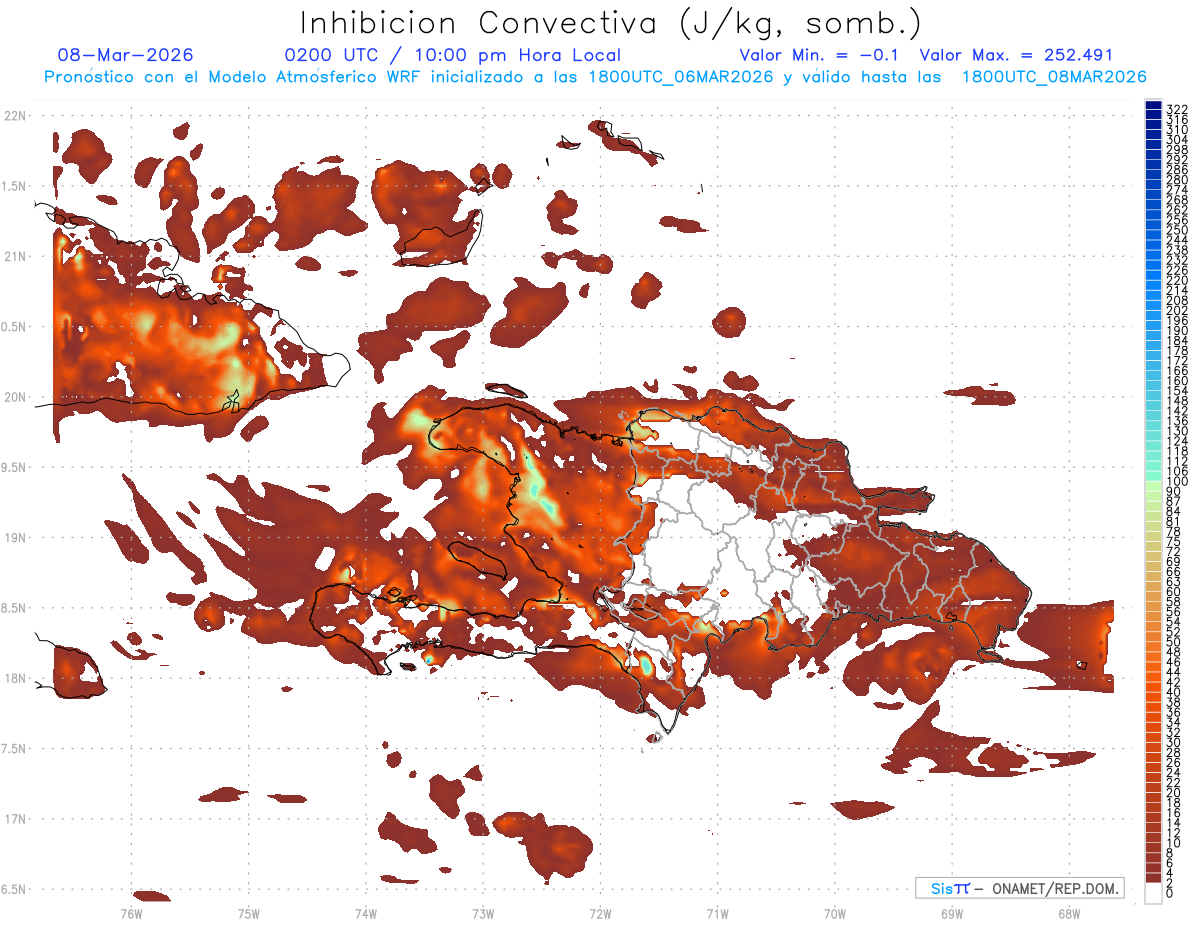Screen dimensions: 1200x927
Task: Click the "74W" longitude label
Action: tap(366, 912)
